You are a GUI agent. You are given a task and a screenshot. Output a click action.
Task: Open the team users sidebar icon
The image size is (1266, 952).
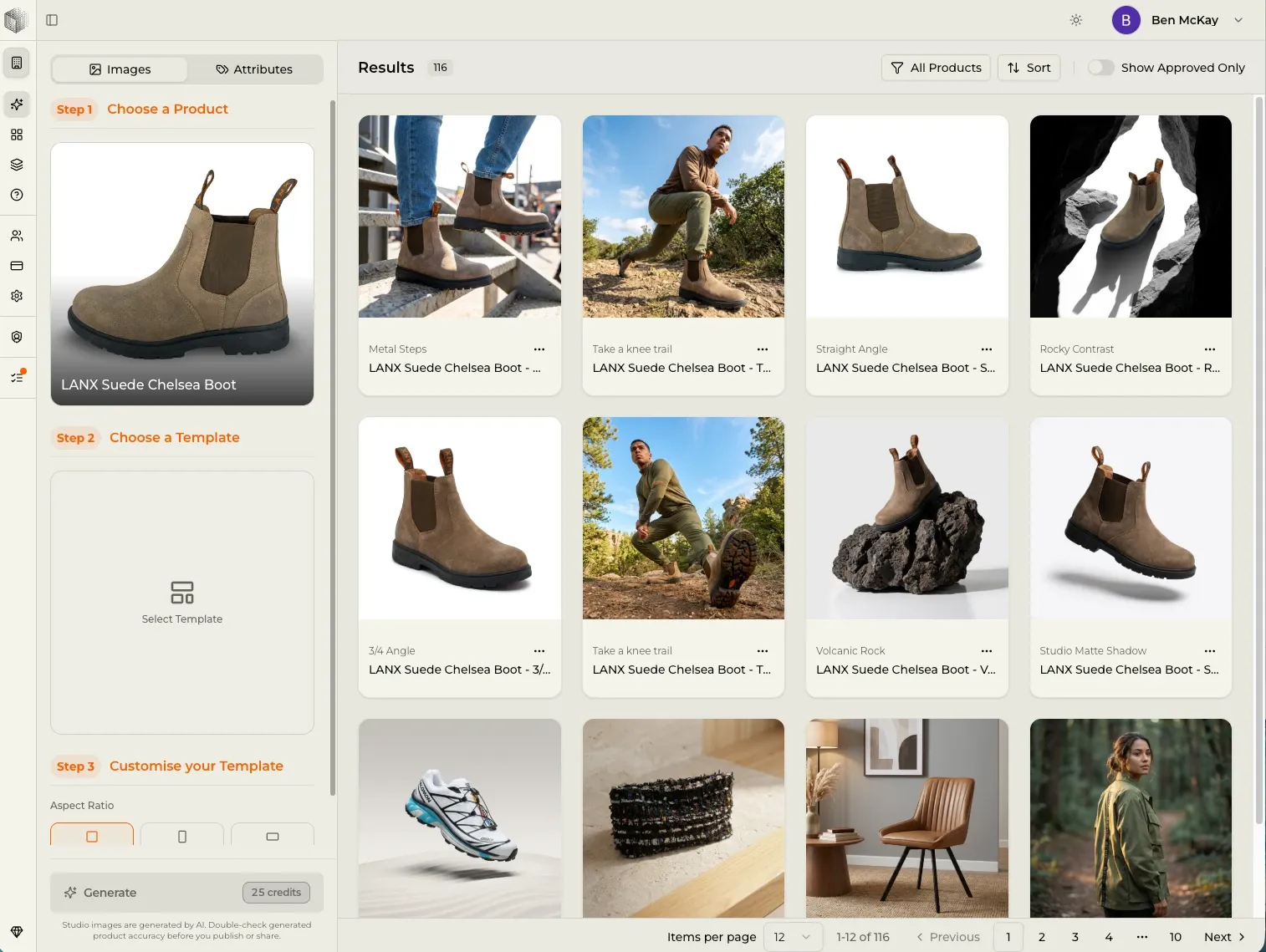click(17, 236)
